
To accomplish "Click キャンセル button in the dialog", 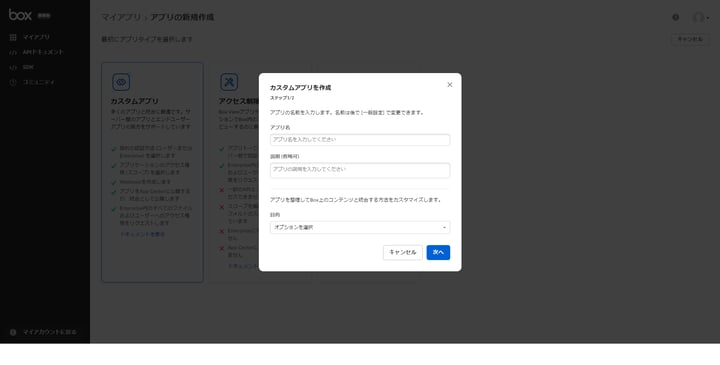I will tap(403, 253).
